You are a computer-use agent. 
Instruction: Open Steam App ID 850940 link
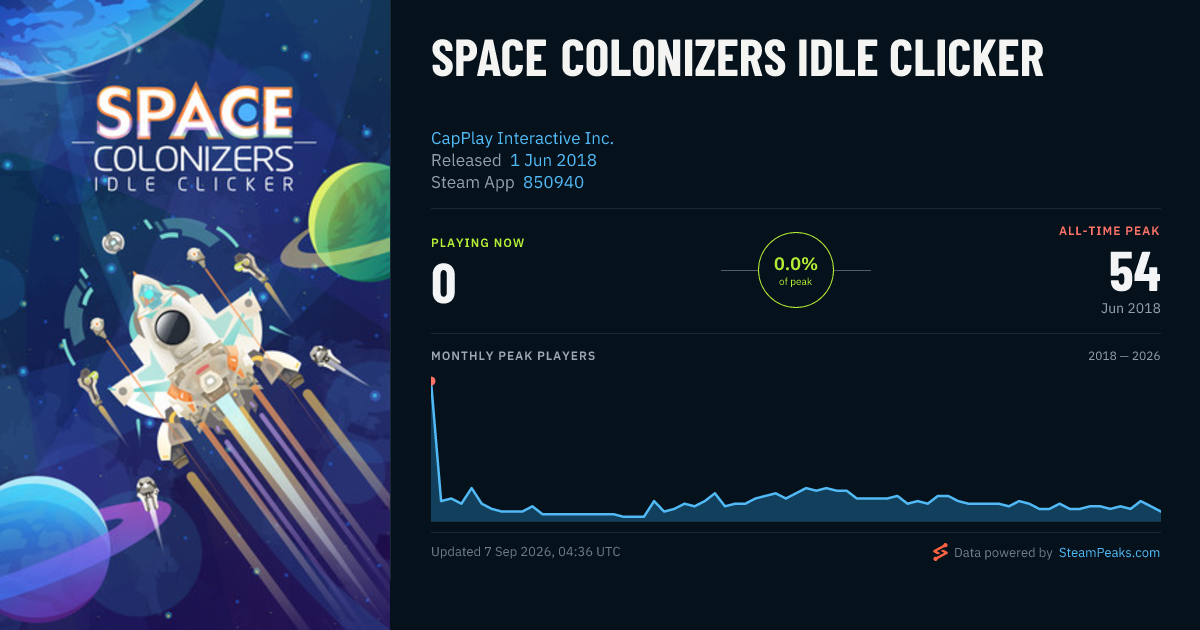(x=553, y=182)
